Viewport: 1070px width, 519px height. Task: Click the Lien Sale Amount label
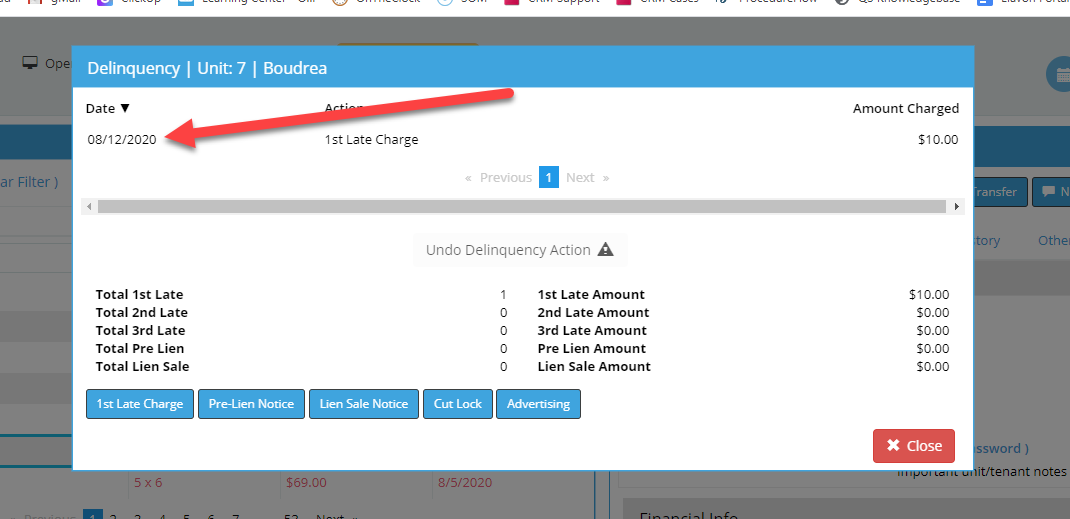(594, 366)
